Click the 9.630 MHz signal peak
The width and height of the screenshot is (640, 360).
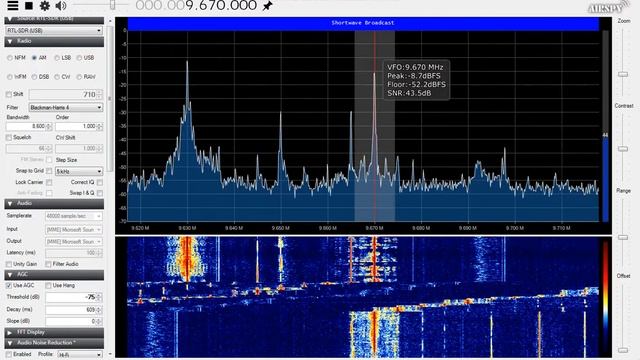coord(187,62)
